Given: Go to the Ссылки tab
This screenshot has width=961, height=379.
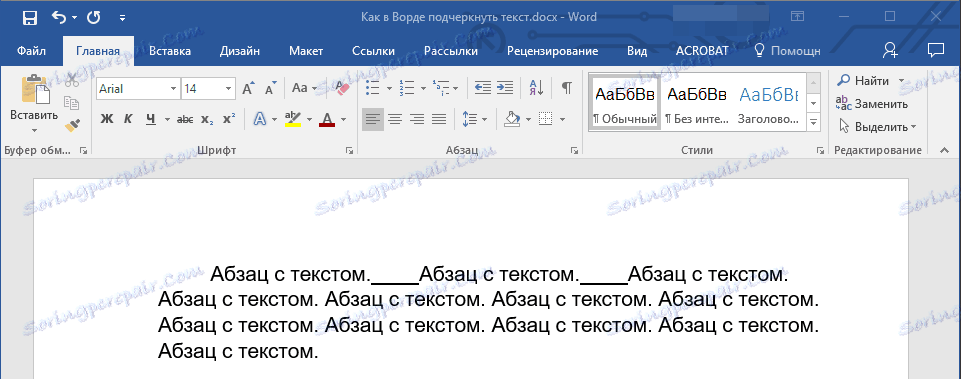Looking at the screenshot, I should (373, 51).
